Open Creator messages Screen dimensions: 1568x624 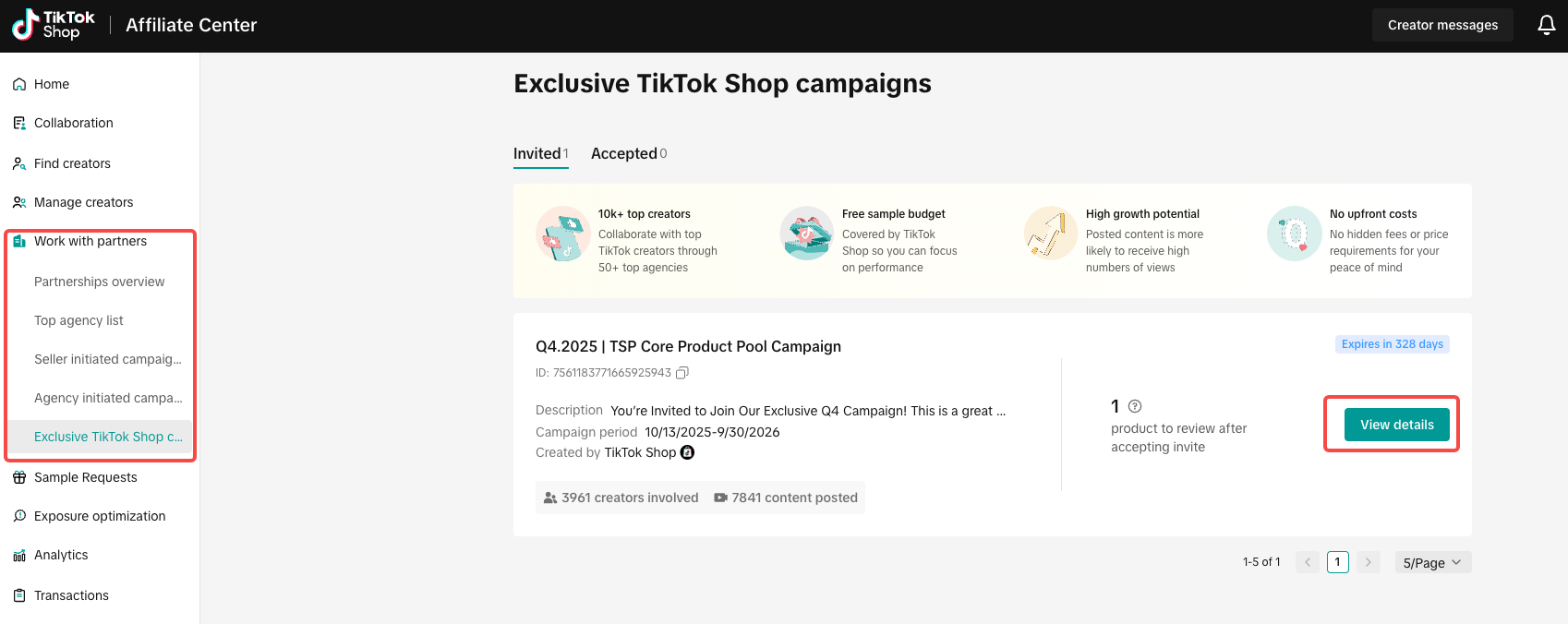(x=1442, y=25)
